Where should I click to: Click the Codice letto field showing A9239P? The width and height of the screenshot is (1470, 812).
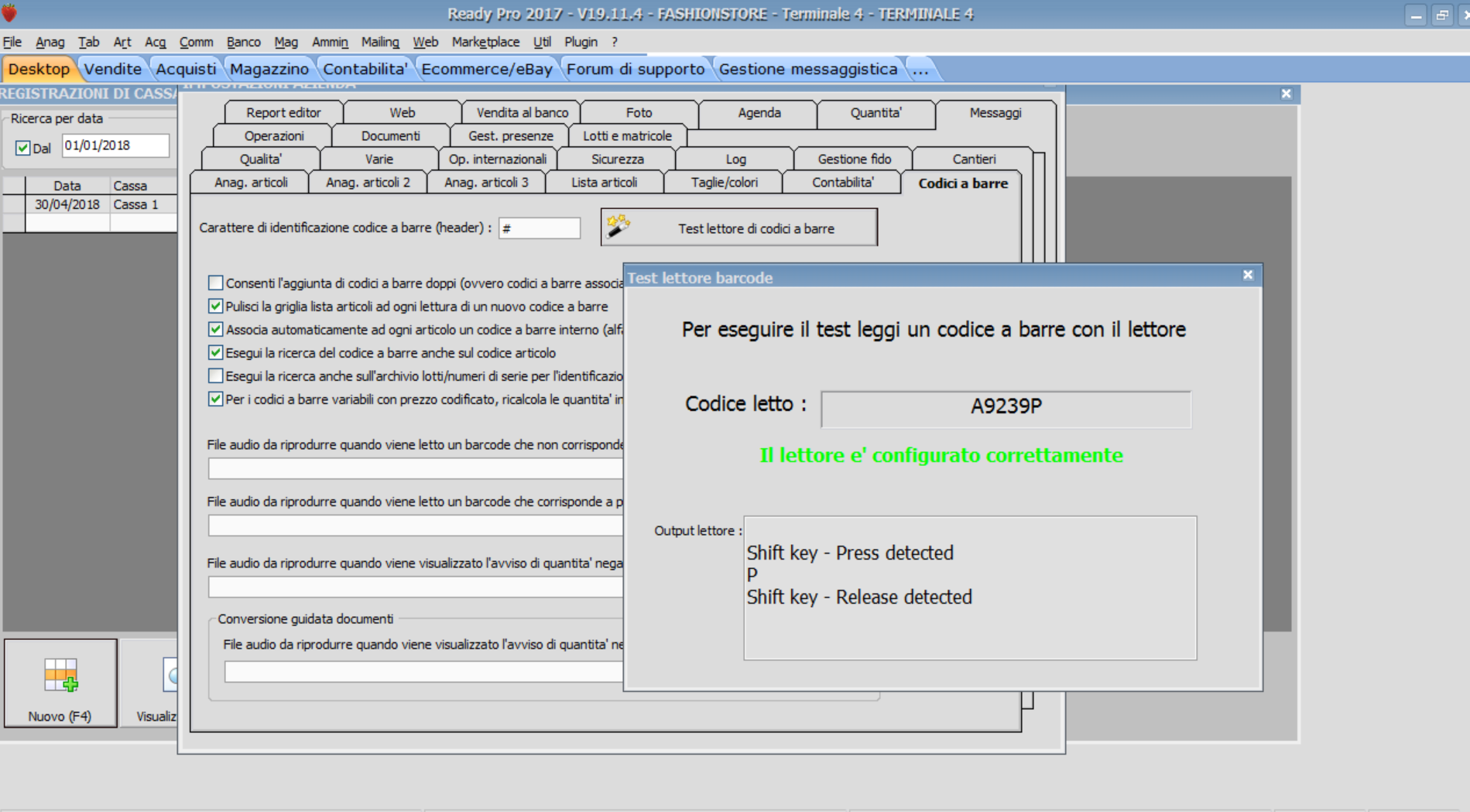point(1006,408)
